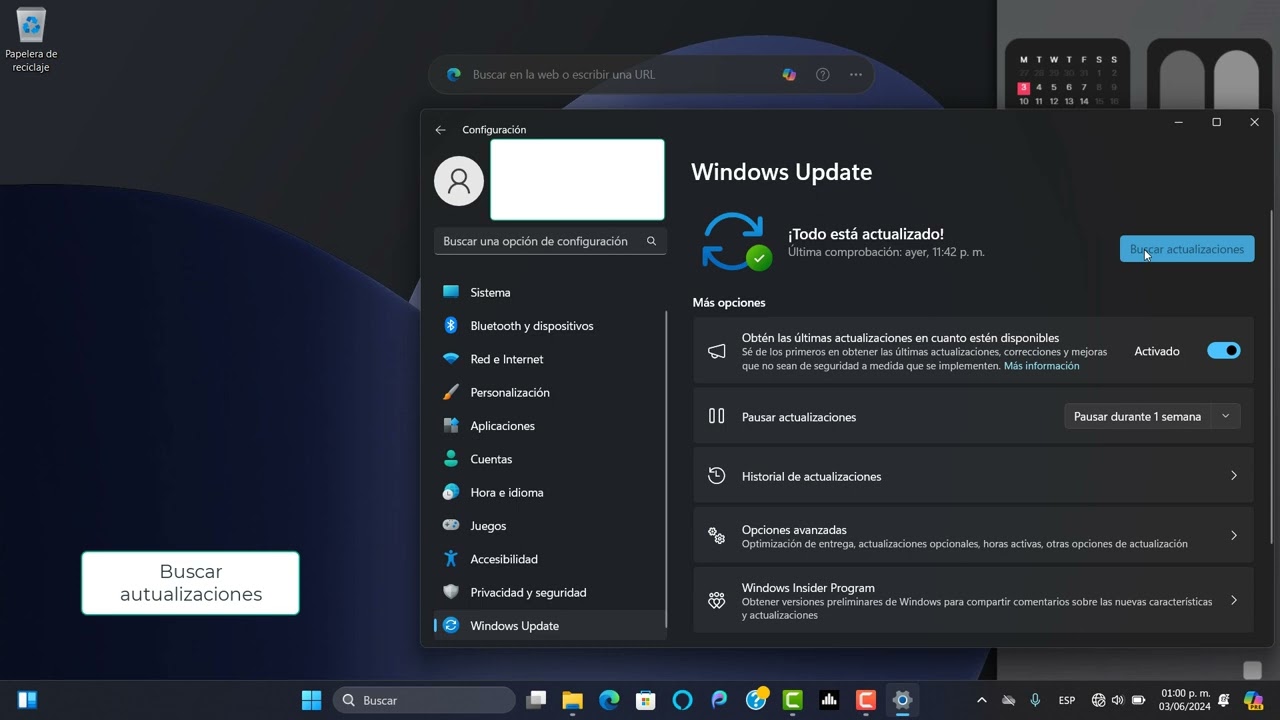Open the clock showing 01:00 p. m.
Viewport: 1280px width, 720px height.
point(1185,700)
